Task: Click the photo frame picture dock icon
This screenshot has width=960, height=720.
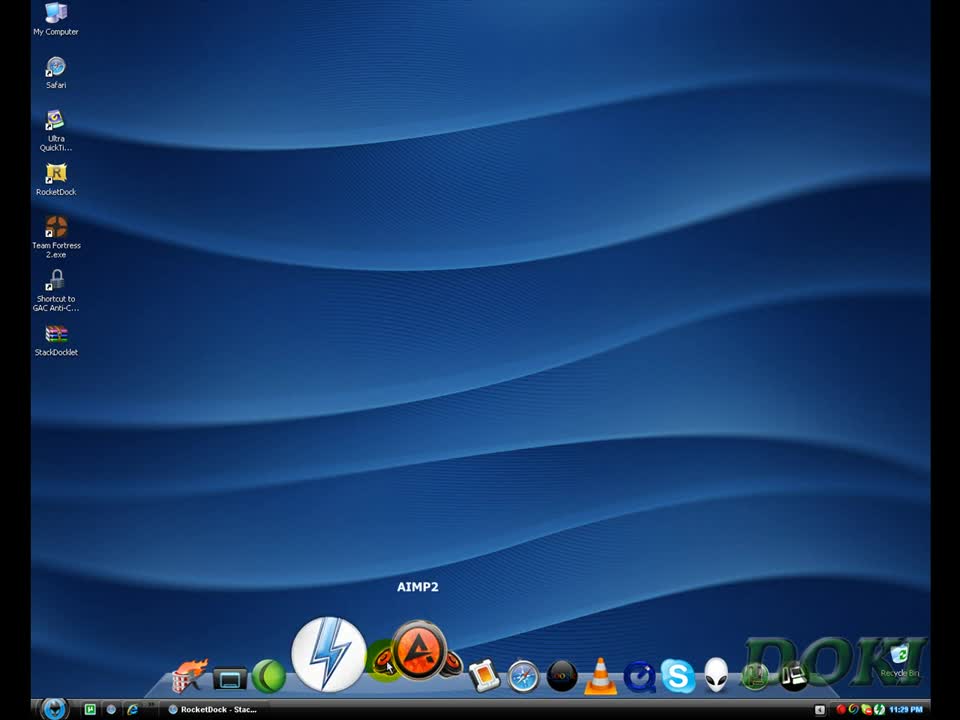Action: [484, 676]
